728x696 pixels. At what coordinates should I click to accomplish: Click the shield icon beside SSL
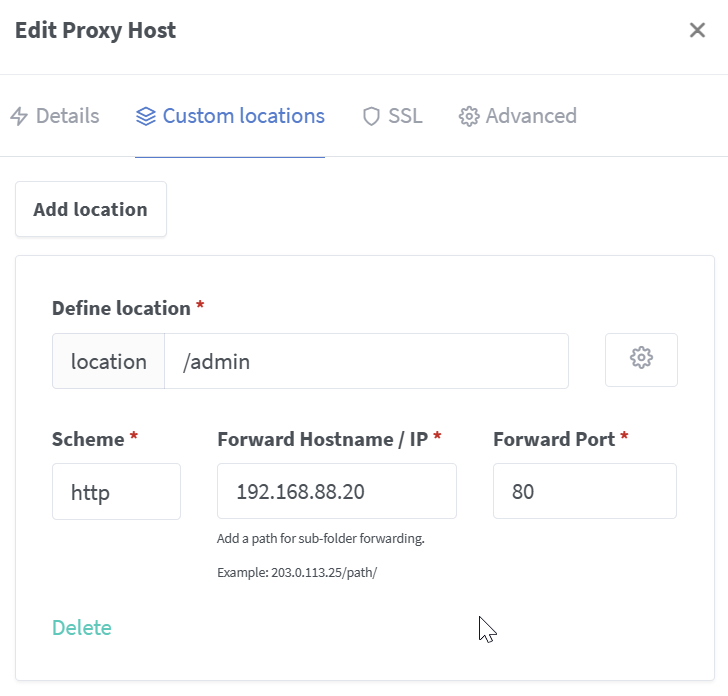coord(371,116)
